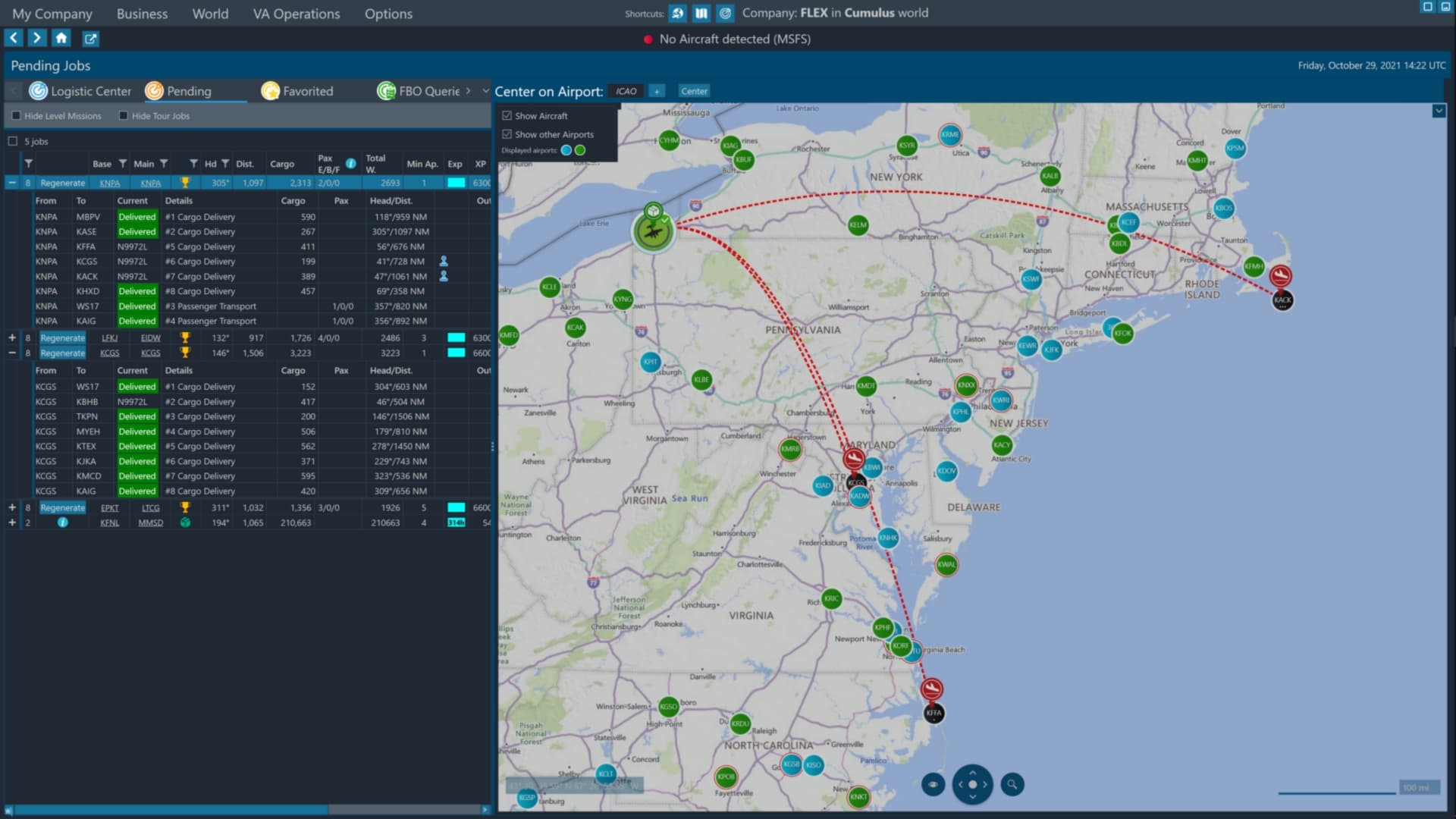Collapse the KCGS job details row
The width and height of the screenshot is (1456, 819).
click(x=12, y=353)
